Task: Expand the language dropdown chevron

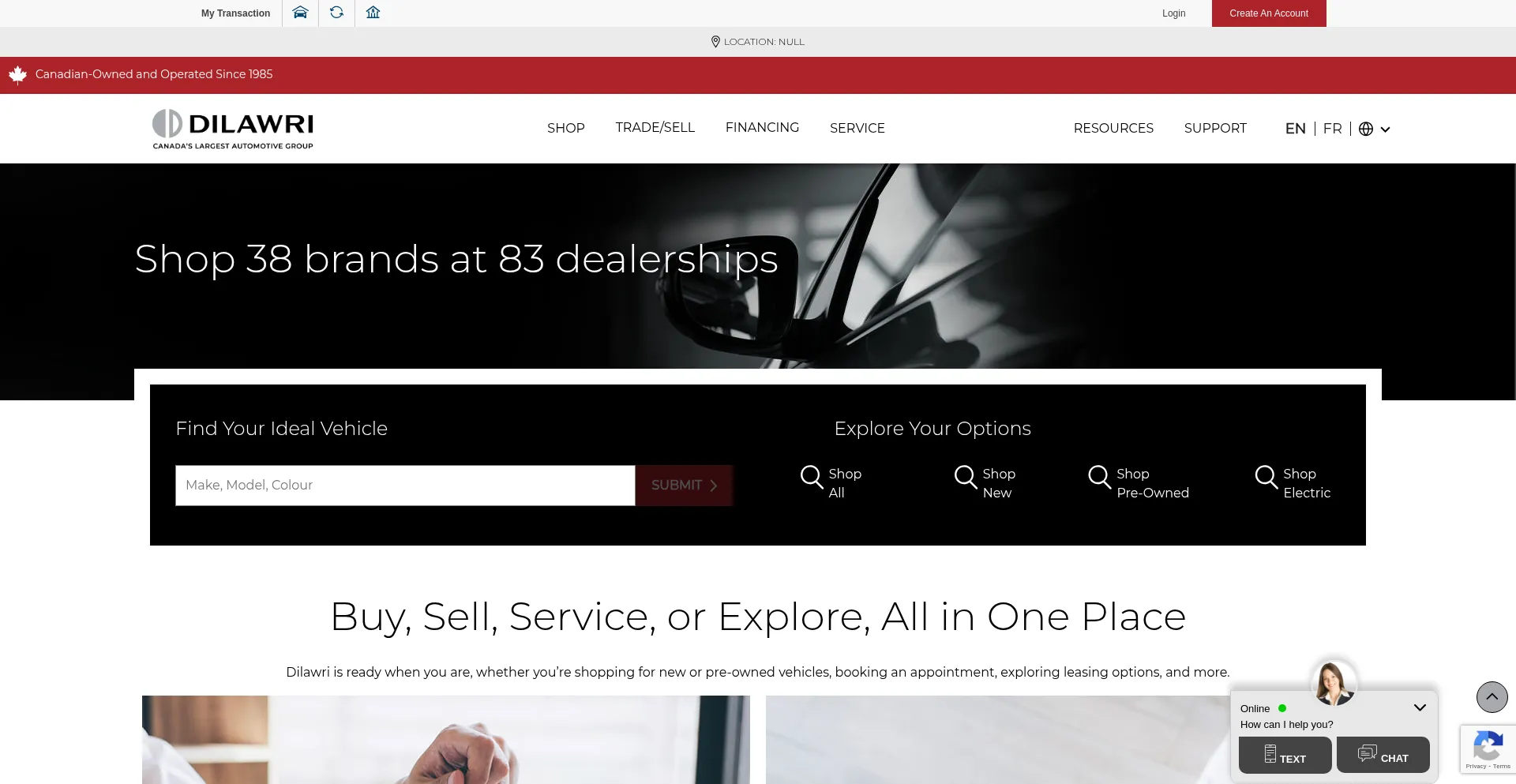Action: 1385,129
